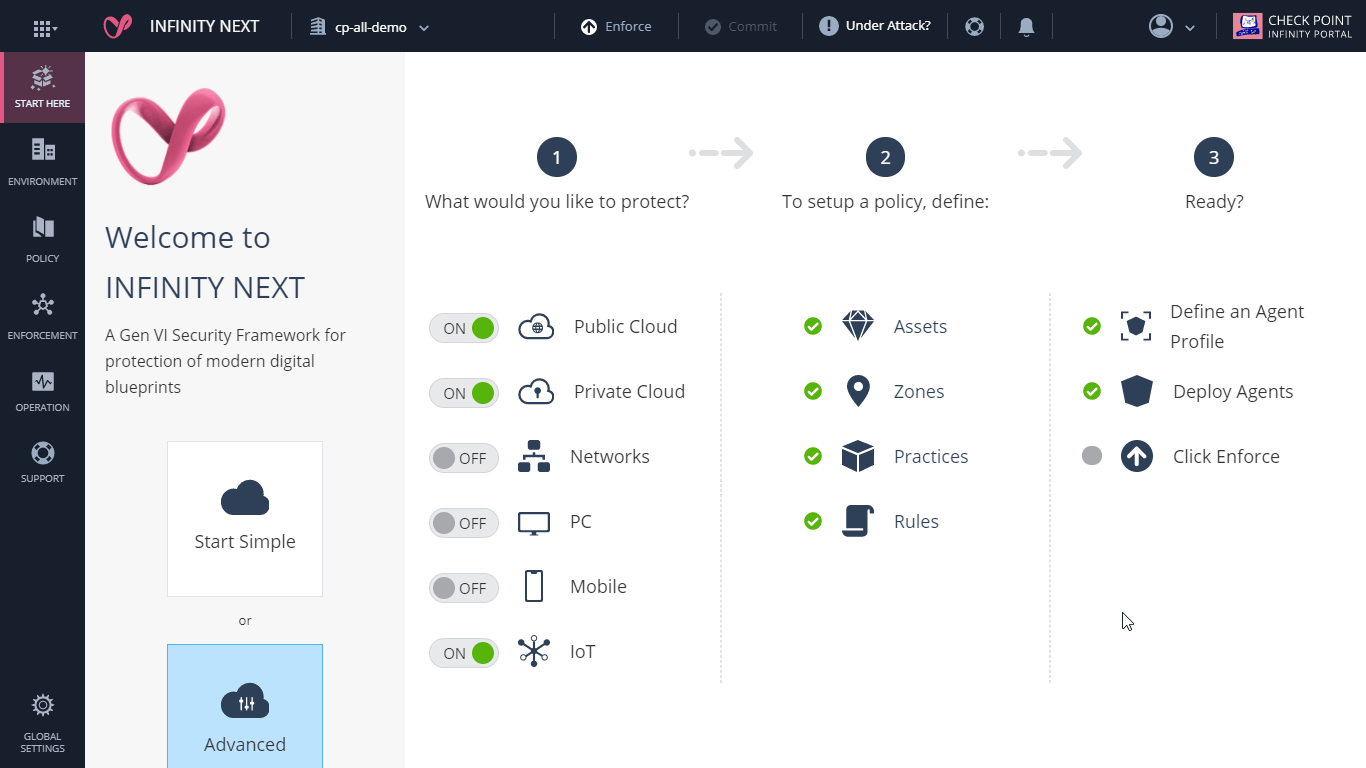Click the Practices box icon
The height and width of the screenshot is (768, 1366).
click(858, 456)
